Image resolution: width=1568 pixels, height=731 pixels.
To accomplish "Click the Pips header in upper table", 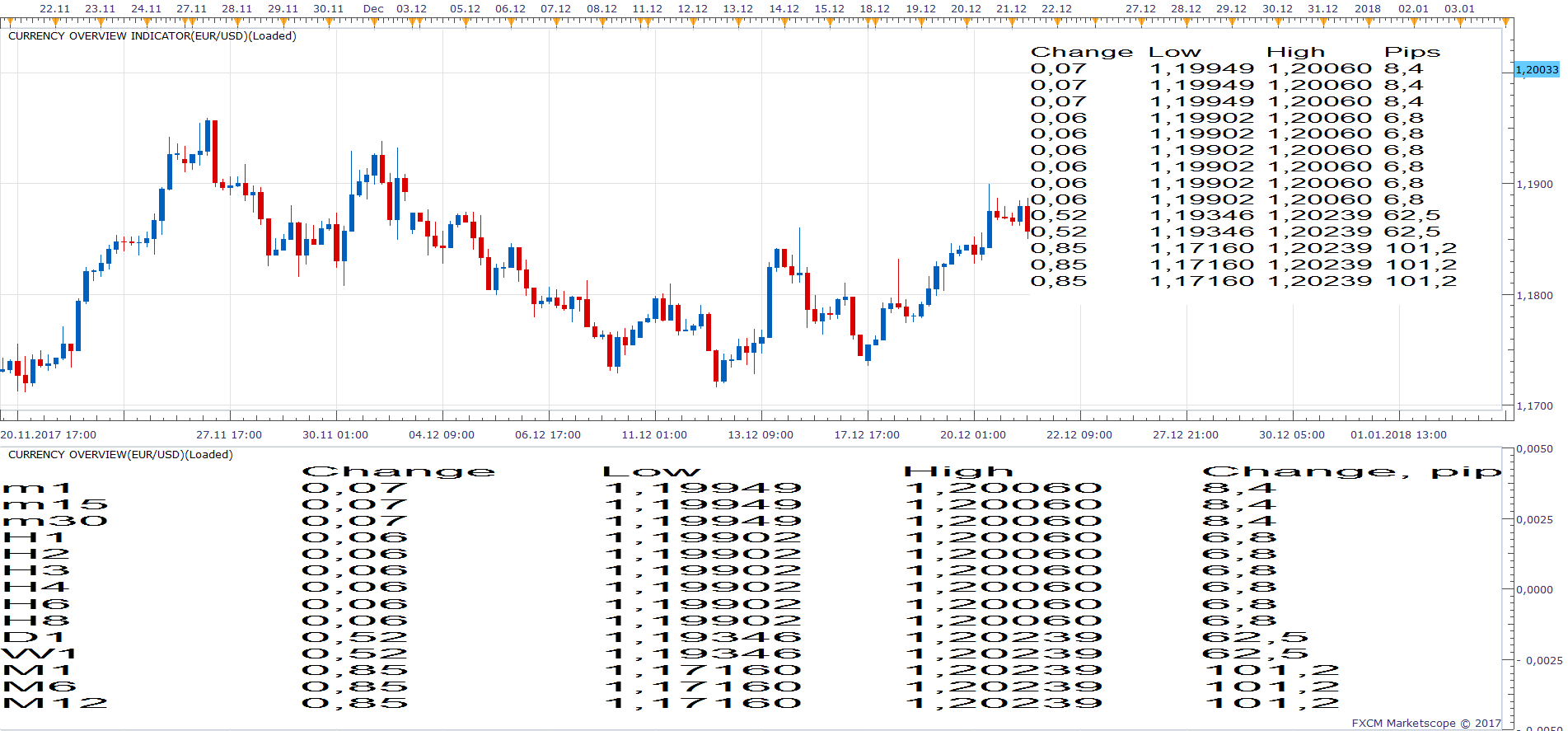I will pos(1412,53).
